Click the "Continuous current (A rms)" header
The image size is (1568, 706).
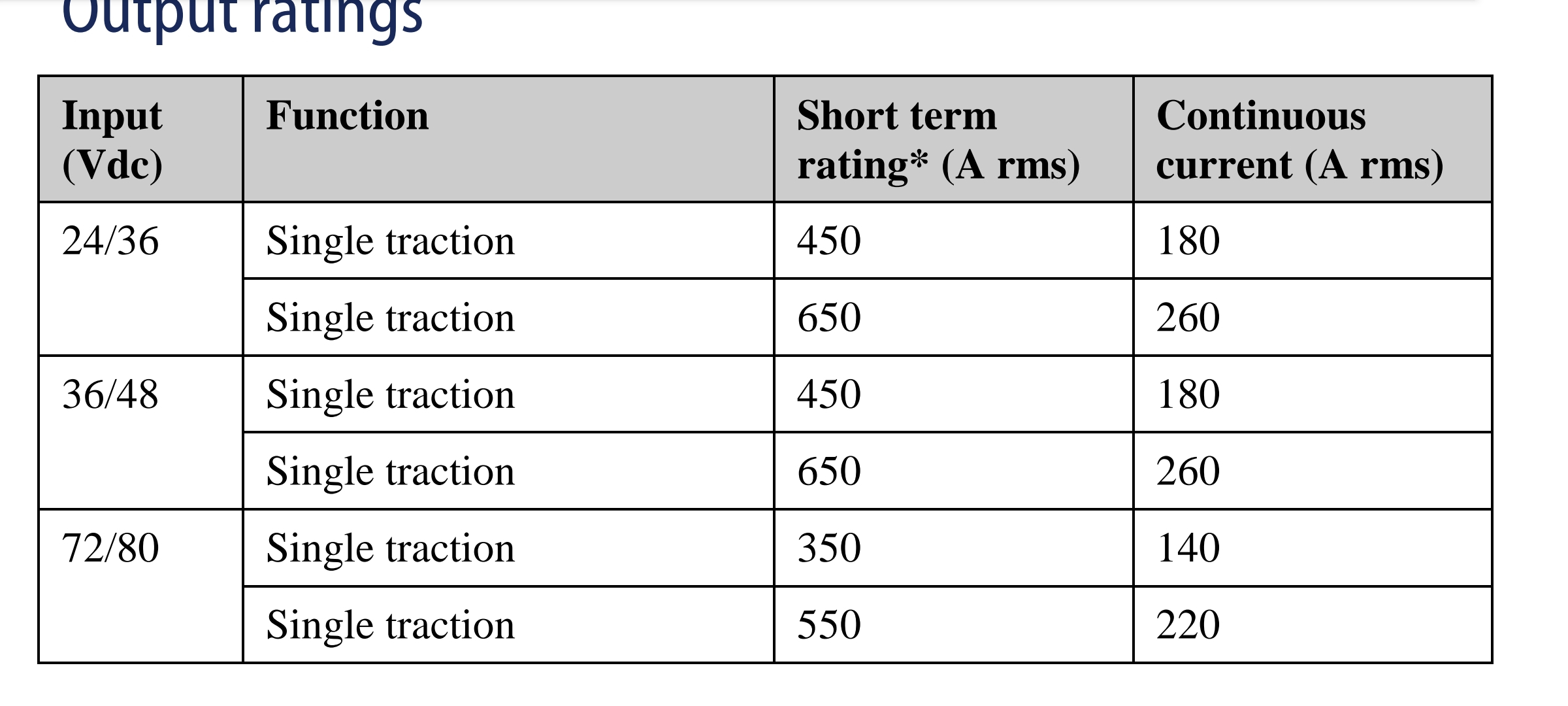click(1299, 139)
